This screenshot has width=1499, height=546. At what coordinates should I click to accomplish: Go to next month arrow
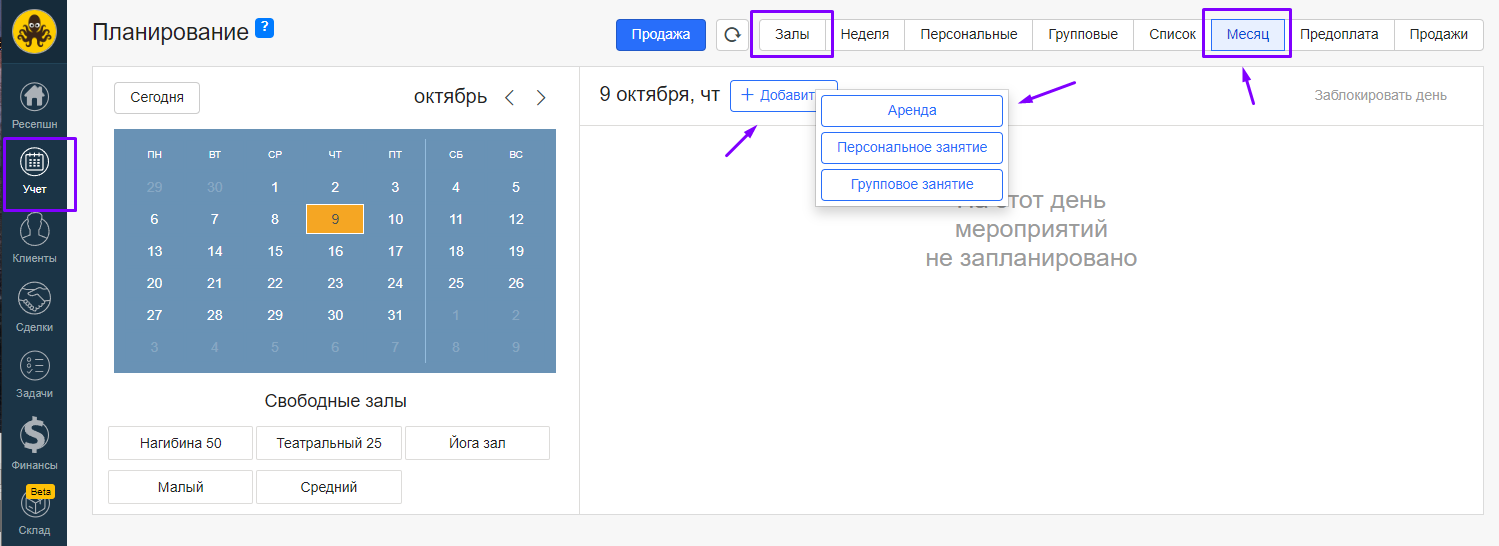[x=541, y=98]
